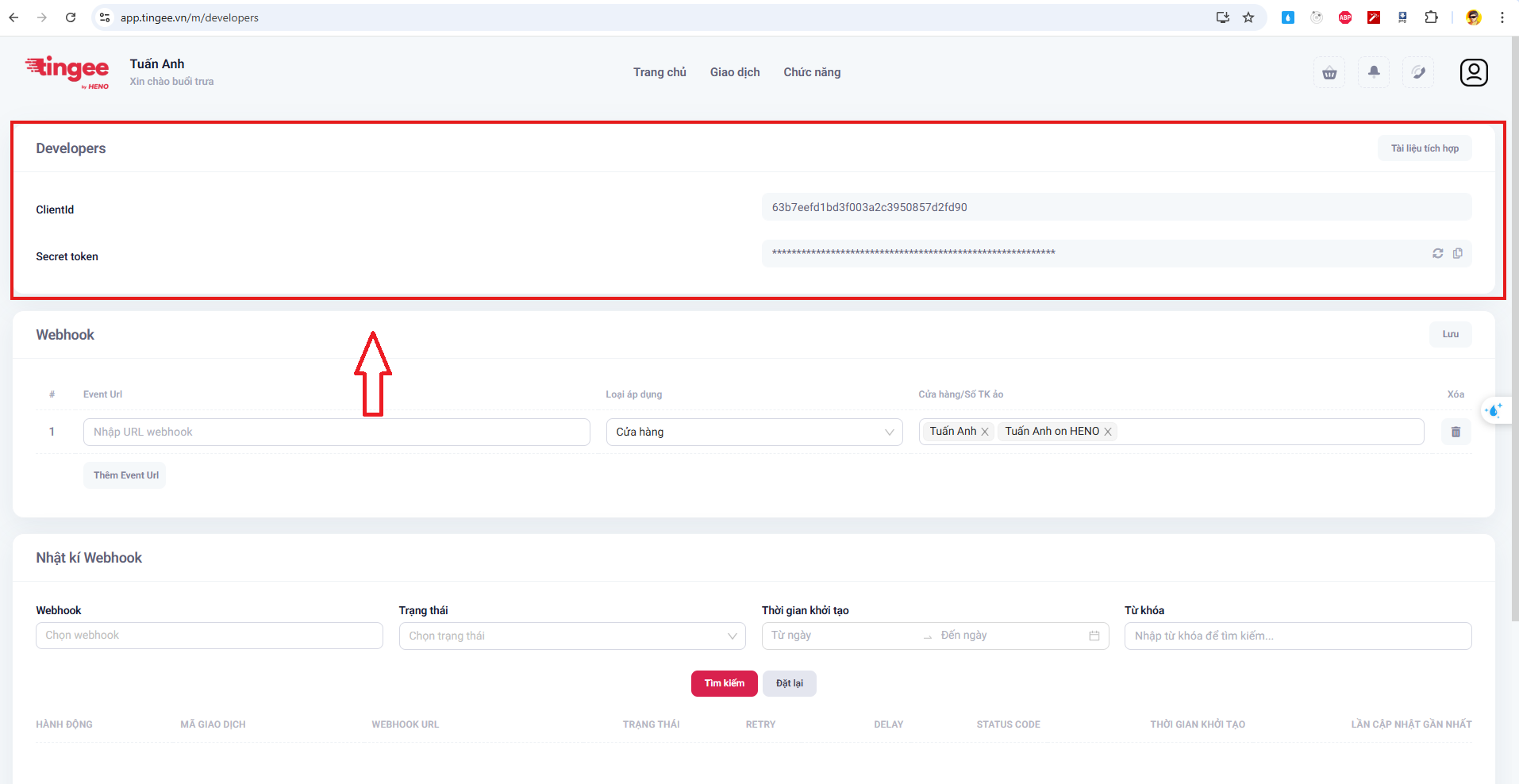Open the "Chức năng" menu
The image size is (1519, 784).
(812, 72)
